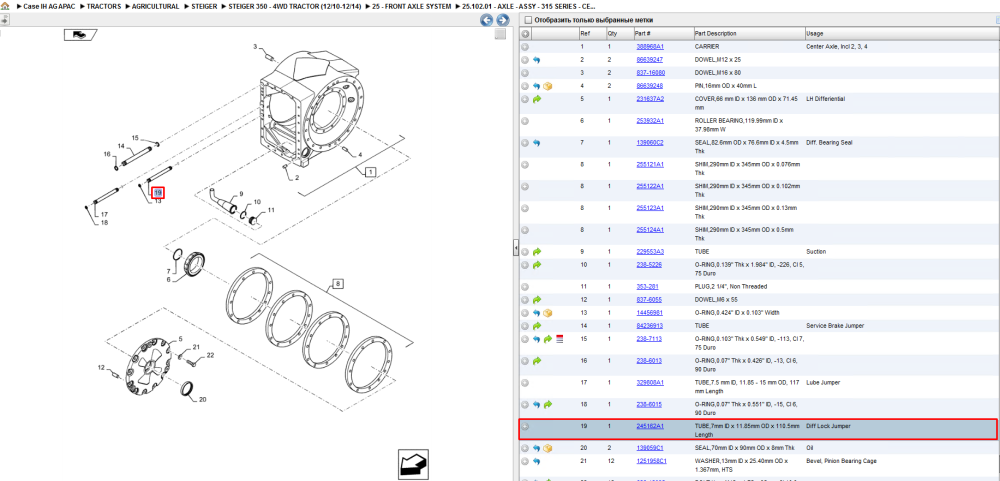The width and height of the screenshot is (1000, 481).
Task: Click 'LH Differential' usage text
Action: 826,99
